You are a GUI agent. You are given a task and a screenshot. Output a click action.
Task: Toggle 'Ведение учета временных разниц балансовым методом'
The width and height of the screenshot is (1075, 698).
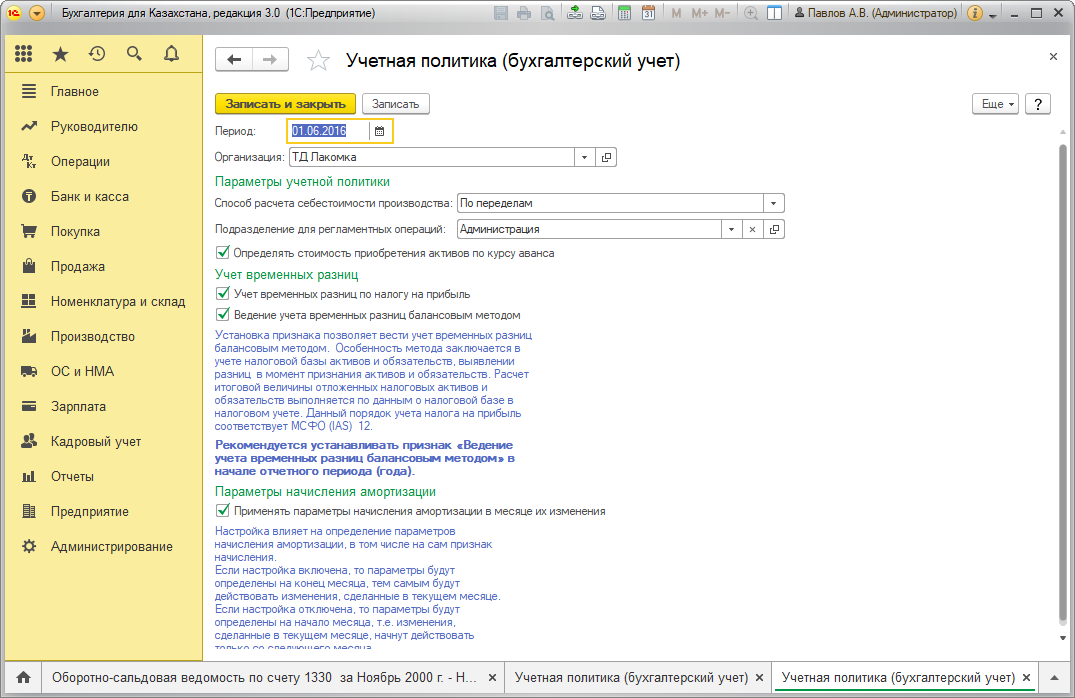coord(223,315)
